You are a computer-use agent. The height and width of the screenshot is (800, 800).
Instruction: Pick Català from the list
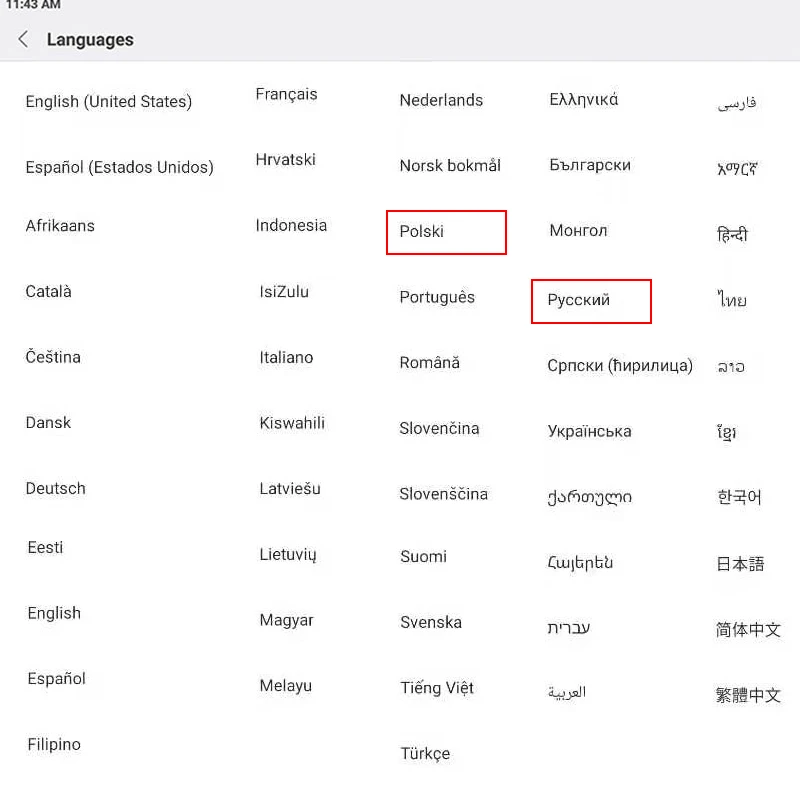tap(48, 291)
